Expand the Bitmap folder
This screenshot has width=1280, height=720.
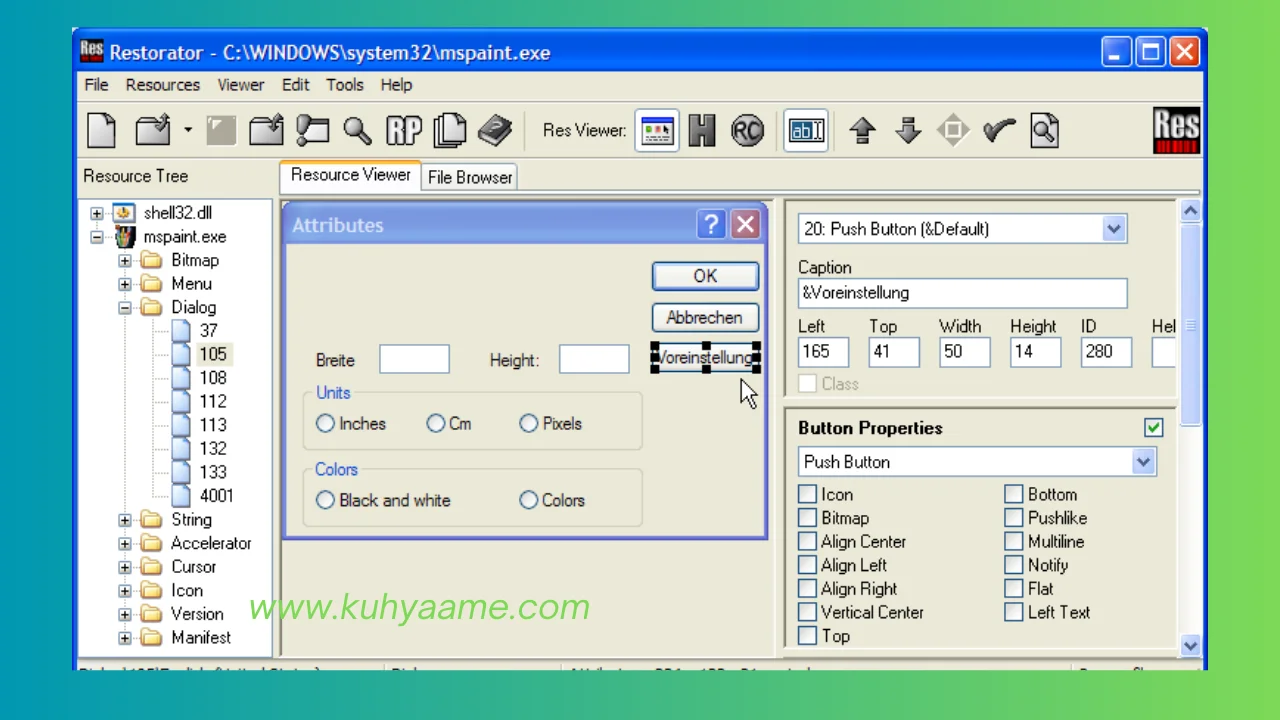coord(125,260)
